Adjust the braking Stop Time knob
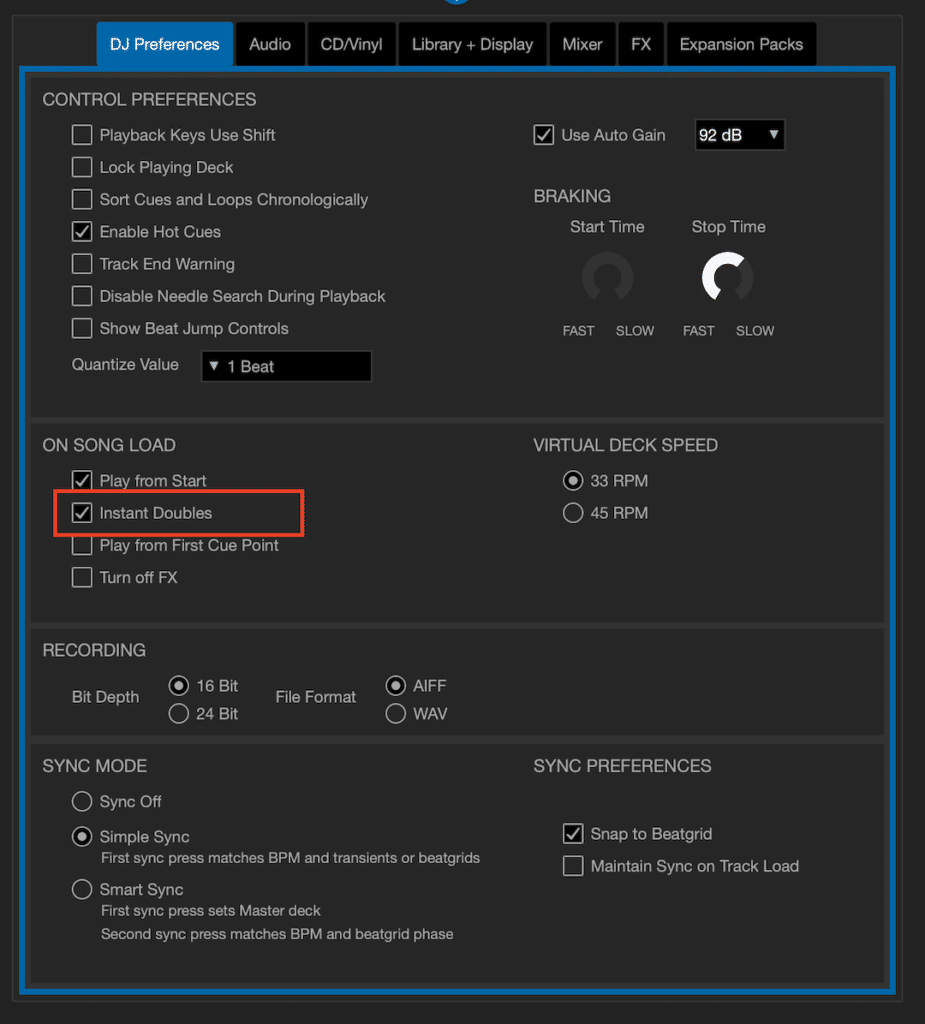The height and width of the screenshot is (1024, 925). pyautogui.click(x=727, y=279)
